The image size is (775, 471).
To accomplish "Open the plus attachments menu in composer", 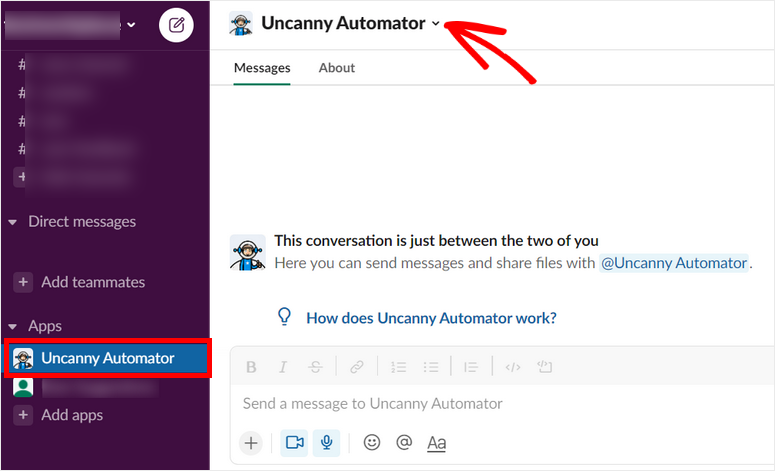I will [251, 443].
